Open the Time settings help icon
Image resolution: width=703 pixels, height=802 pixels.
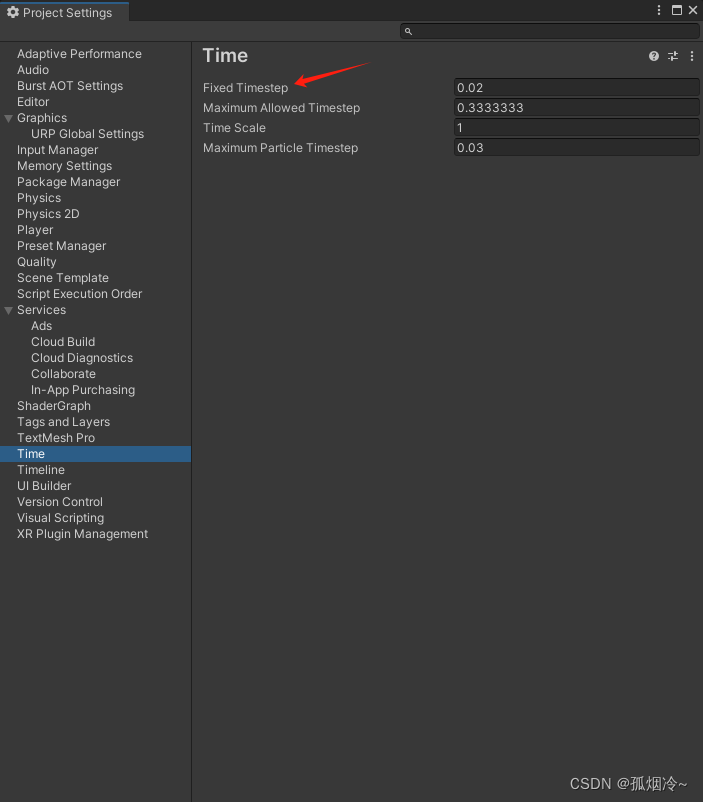[653, 56]
